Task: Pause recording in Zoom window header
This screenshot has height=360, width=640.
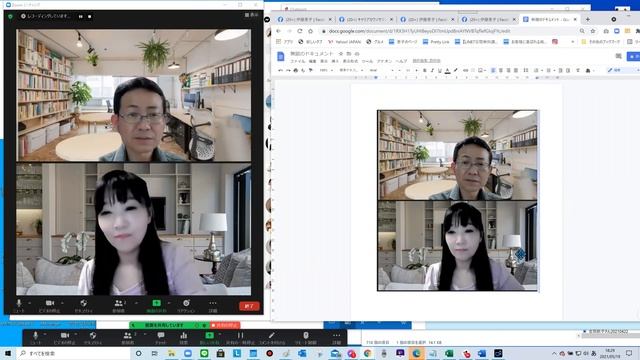Action: pyautogui.click(x=80, y=16)
